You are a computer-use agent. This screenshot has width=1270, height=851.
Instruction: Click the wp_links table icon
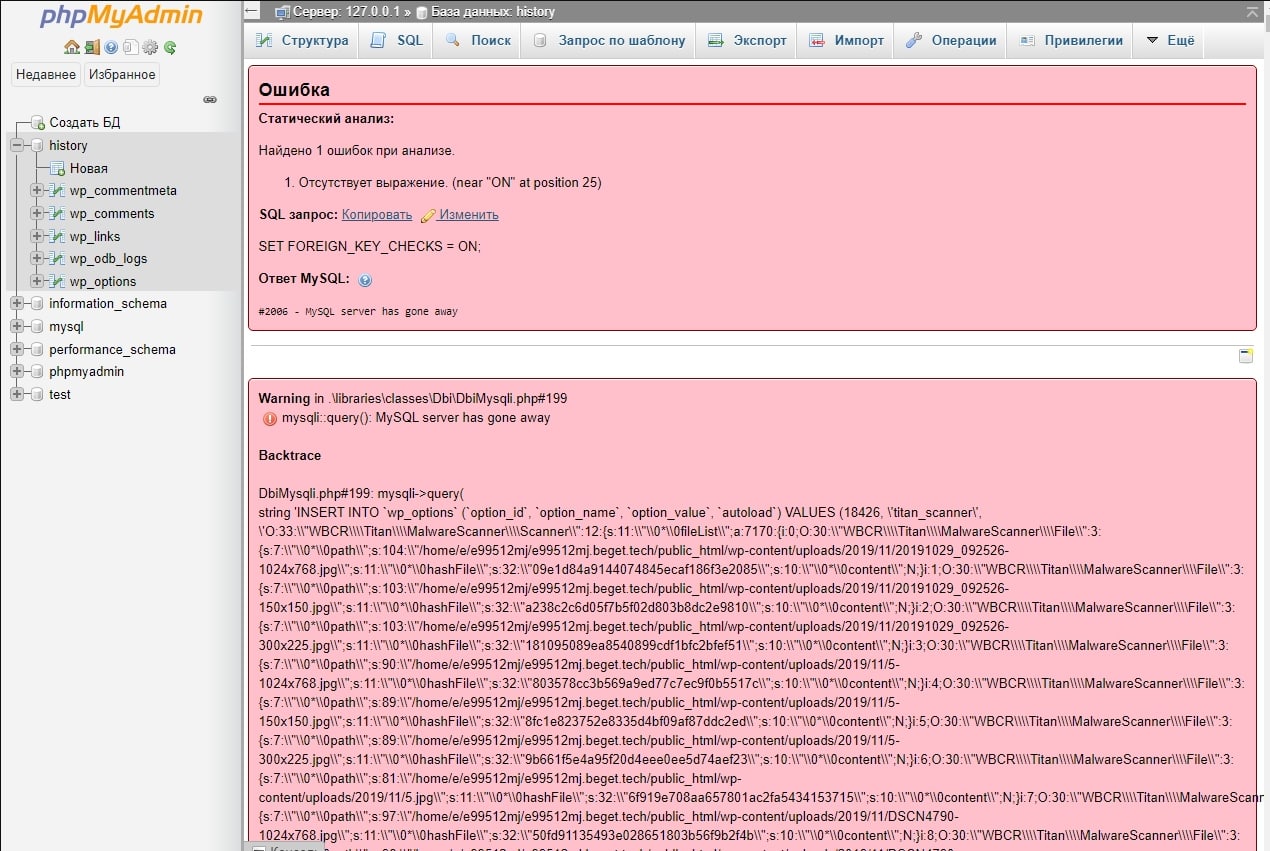tap(58, 236)
